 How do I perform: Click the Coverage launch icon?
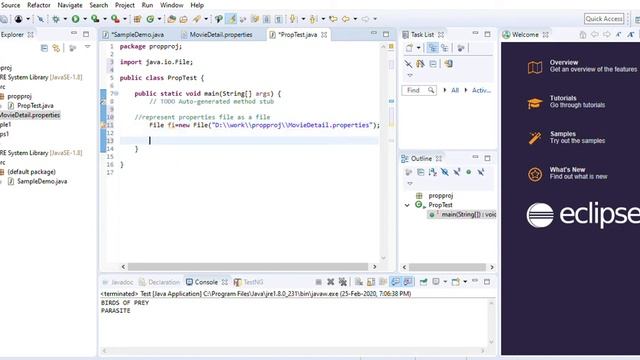95,19
